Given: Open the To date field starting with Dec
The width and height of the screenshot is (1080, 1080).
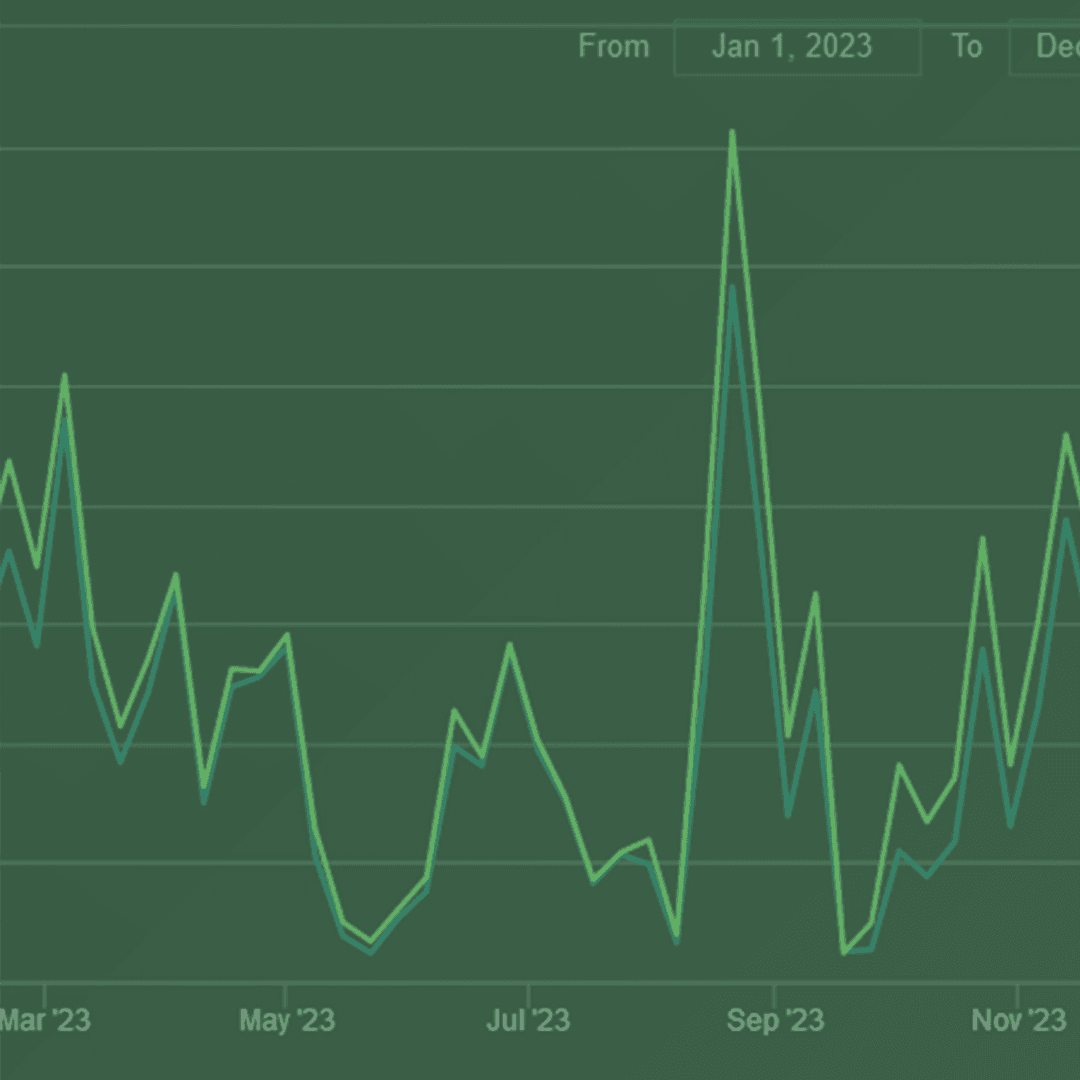Looking at the screenshot, I should 1045,47.
